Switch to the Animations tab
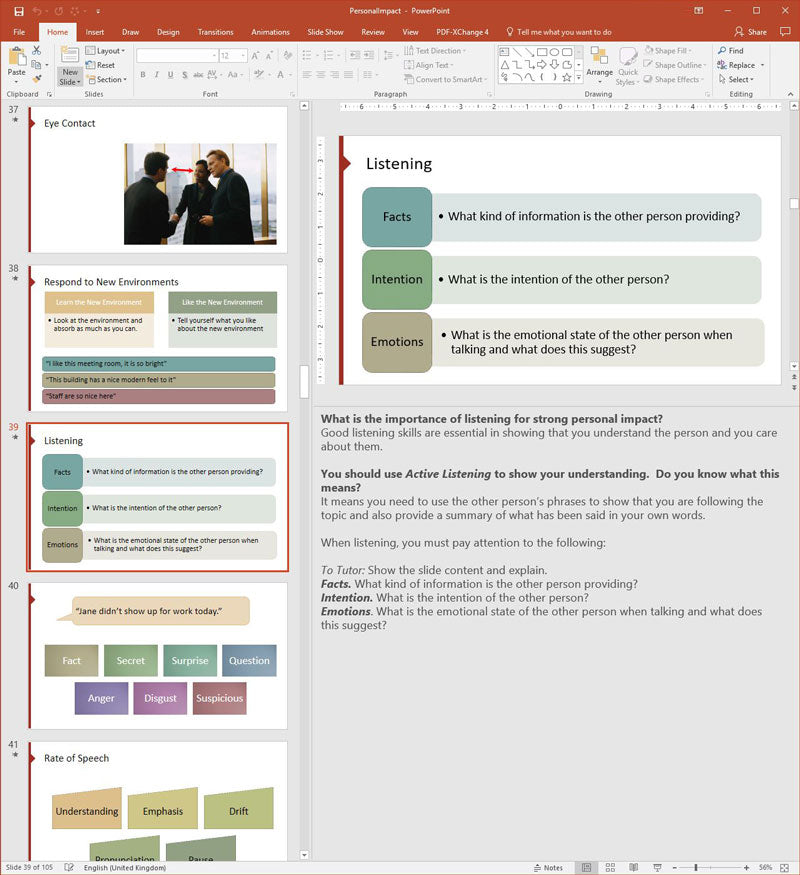This screenshot has height=875, width=800. (x=271, y=32)
